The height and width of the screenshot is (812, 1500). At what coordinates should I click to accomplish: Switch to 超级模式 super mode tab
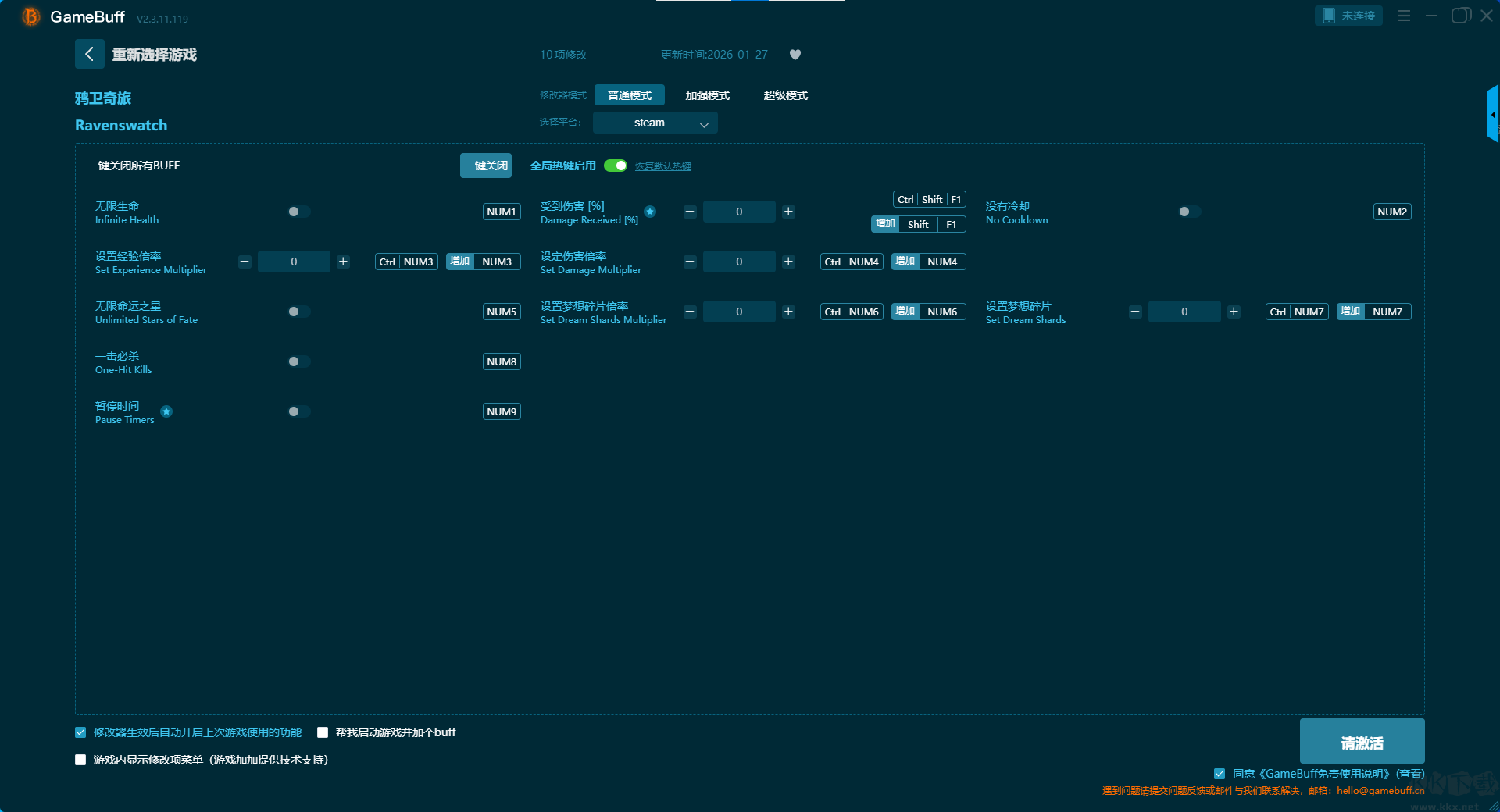[785, 95]
